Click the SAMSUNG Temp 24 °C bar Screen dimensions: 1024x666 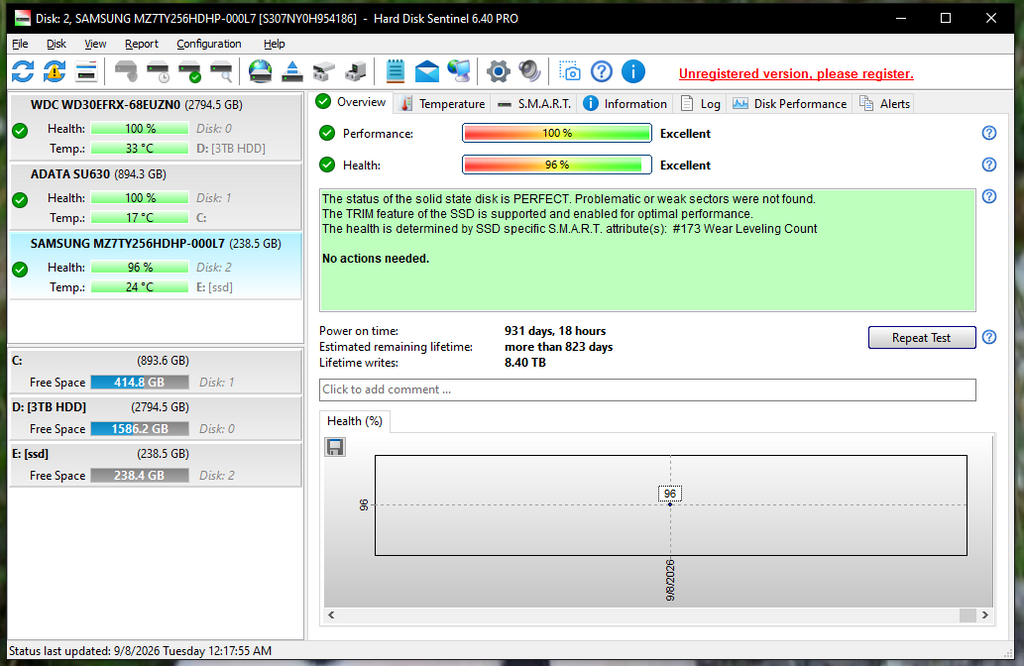click(x=139, y=287)
